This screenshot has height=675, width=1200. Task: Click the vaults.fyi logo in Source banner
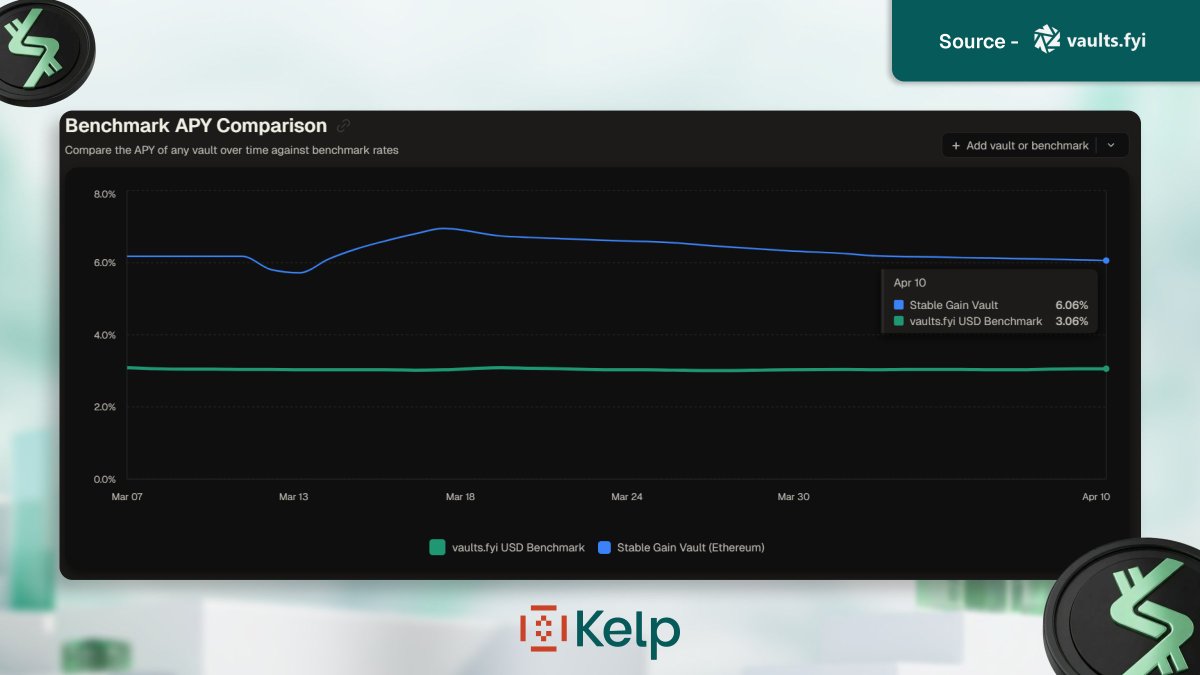tap(1089, 40)
